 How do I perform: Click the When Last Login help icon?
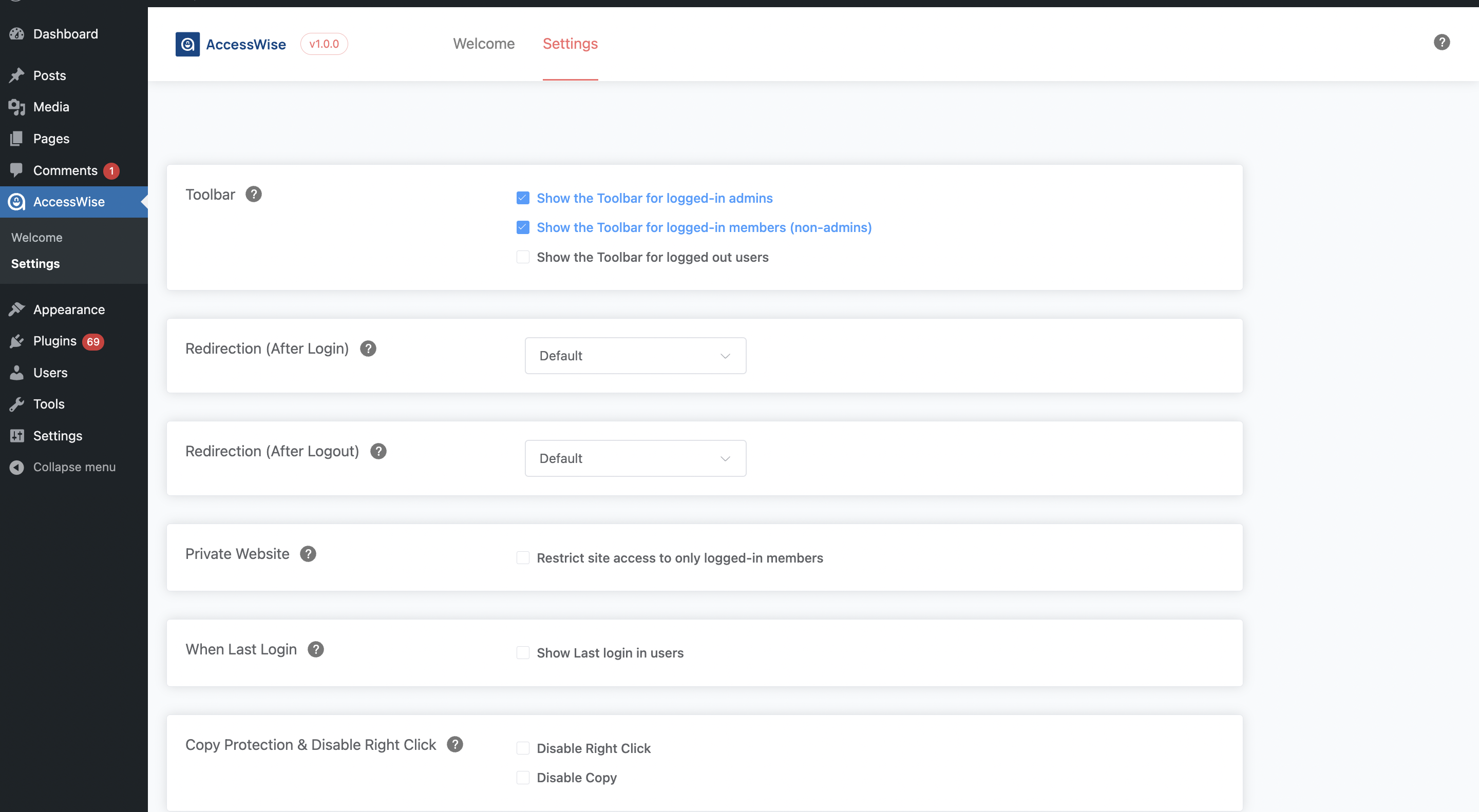point(316,649)
